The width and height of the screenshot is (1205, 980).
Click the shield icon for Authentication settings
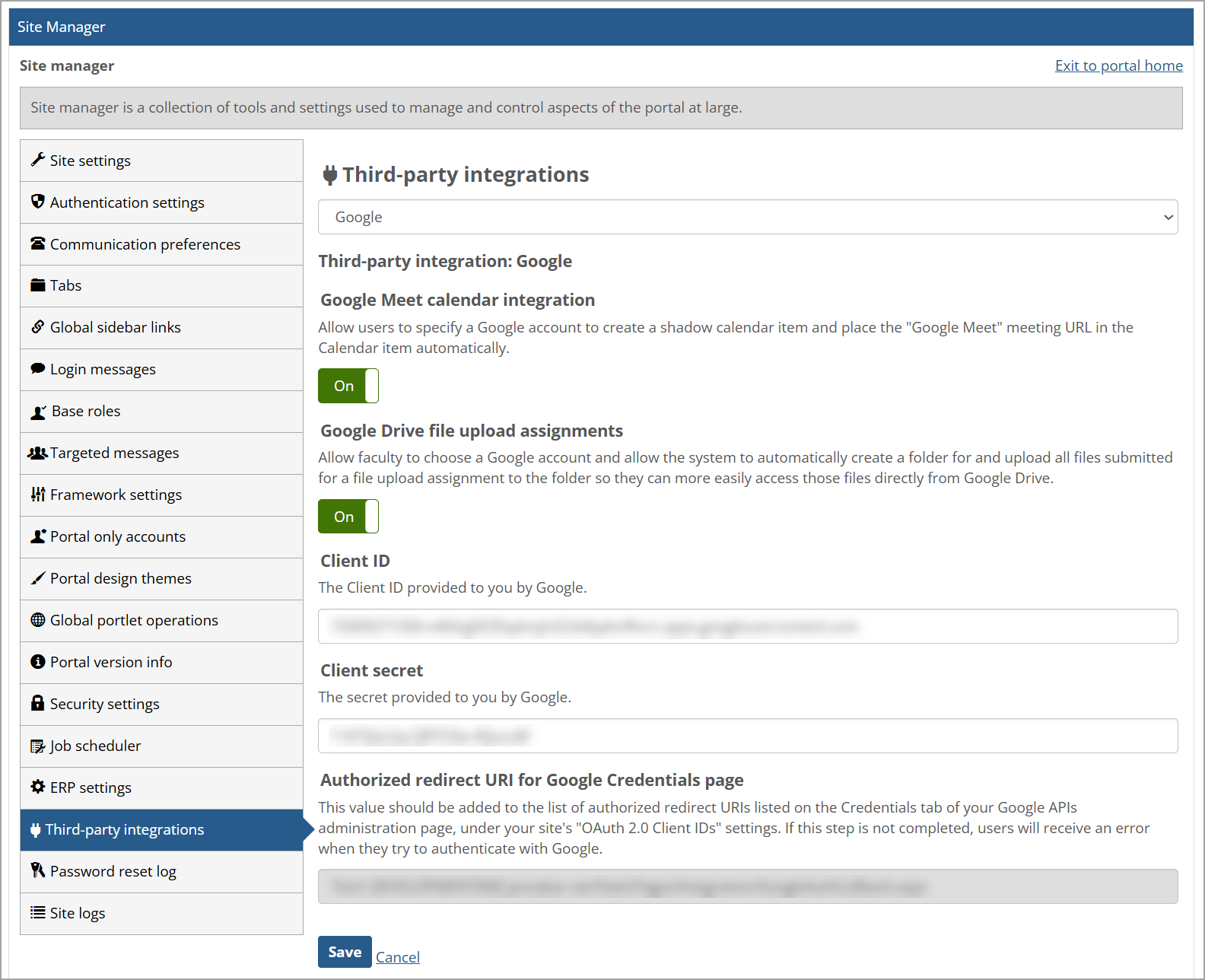coord(37,202)
